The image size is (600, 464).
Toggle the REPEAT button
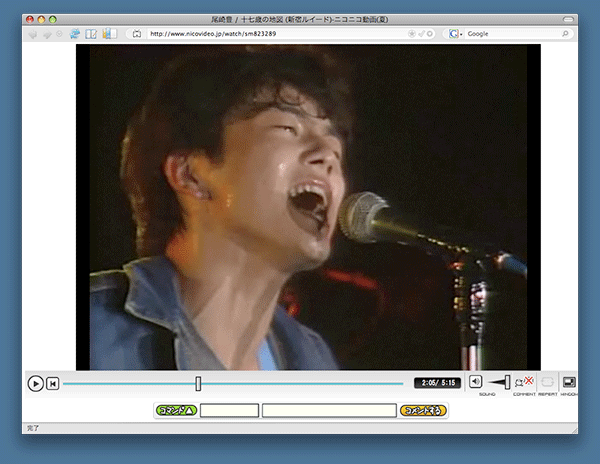(548, 382)
